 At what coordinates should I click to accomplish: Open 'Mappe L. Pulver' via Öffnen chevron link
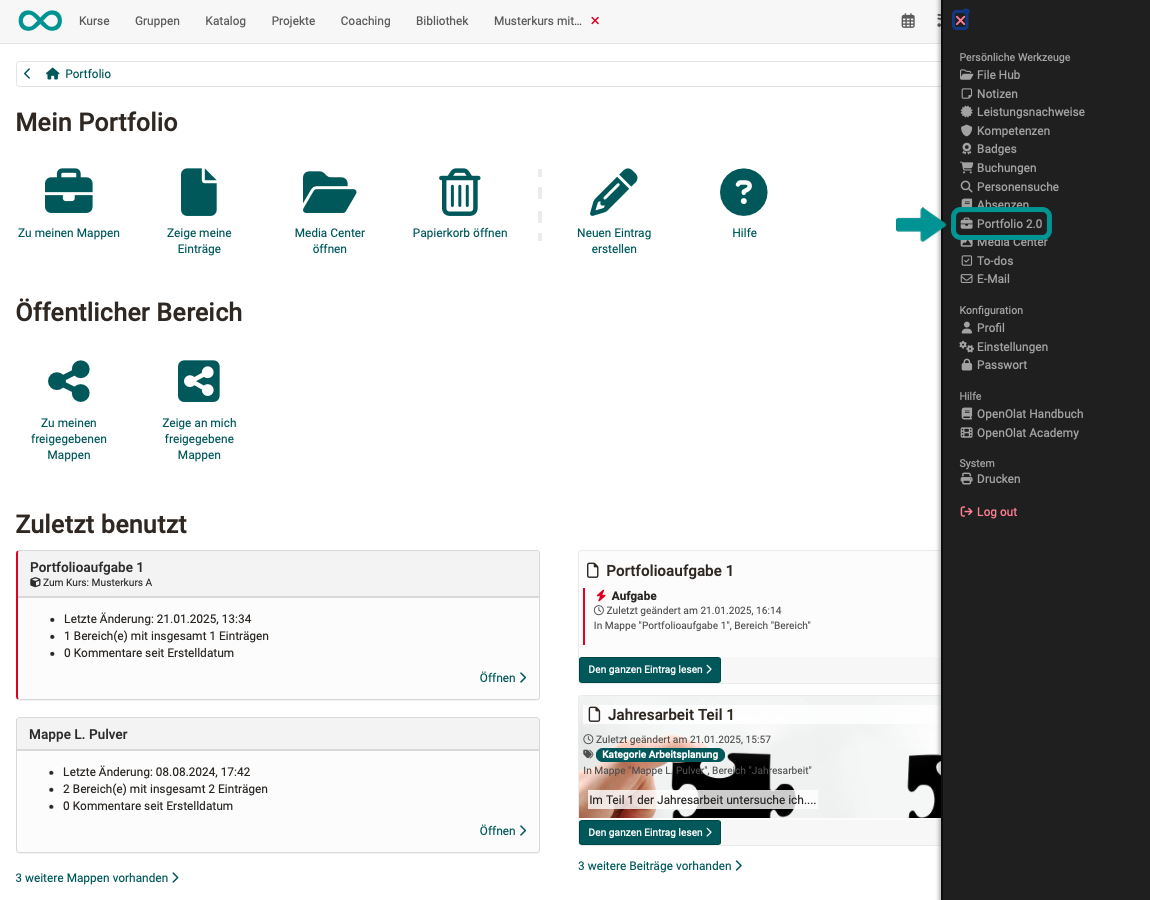tap(502, 830)
